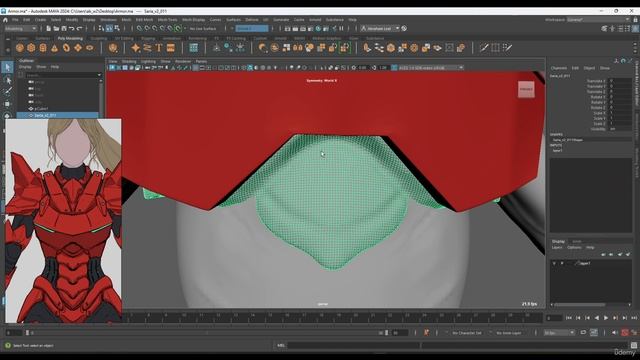Open the viewport Shading menu
The image size is (640, 360).
click(129, 62)
